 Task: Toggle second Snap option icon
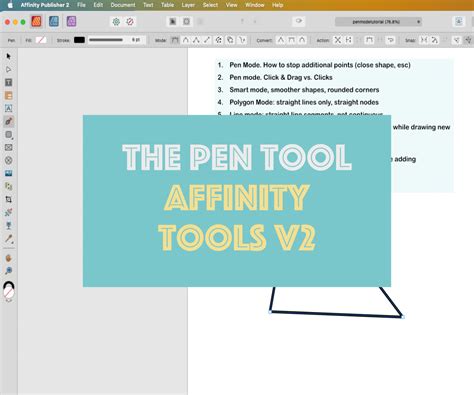(434, 40)
